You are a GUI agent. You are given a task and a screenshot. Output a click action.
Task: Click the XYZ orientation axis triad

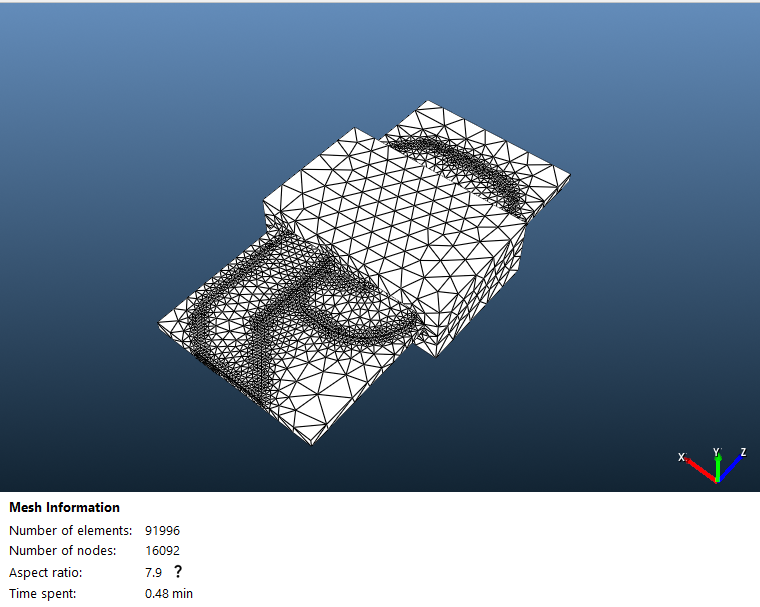pos(712,465)
